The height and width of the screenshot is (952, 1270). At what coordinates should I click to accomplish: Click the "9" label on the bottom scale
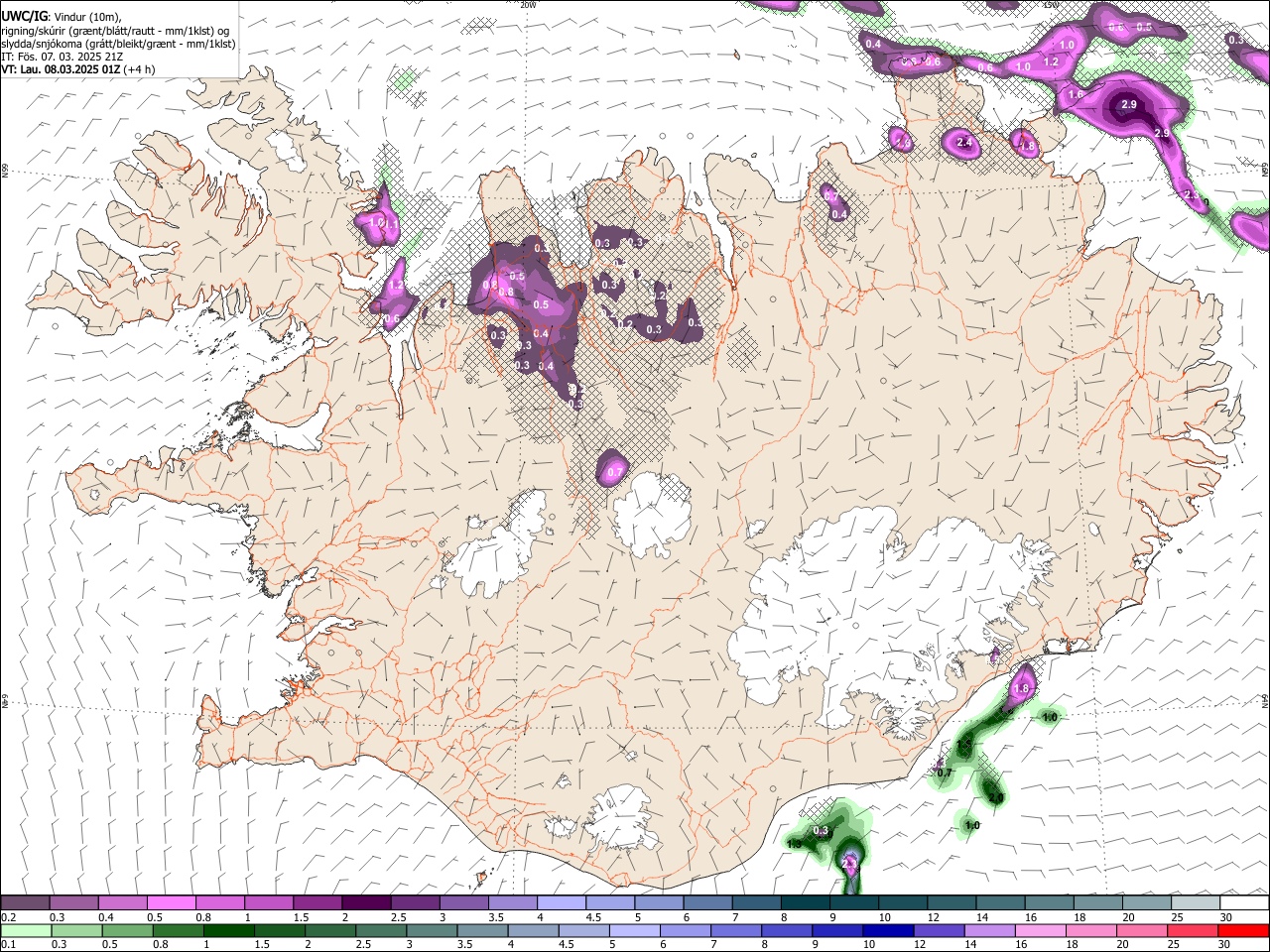[x=816, y=944]
